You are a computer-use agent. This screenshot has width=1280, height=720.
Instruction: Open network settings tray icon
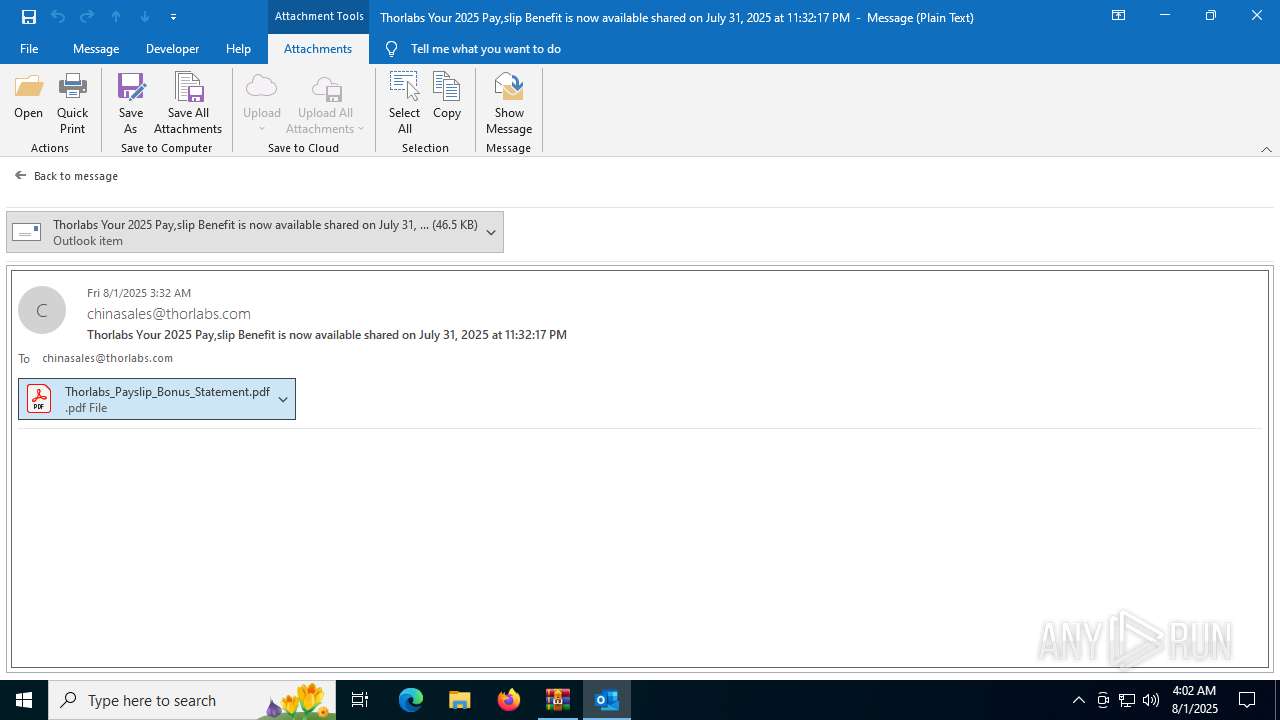(x=1127, y=700)
